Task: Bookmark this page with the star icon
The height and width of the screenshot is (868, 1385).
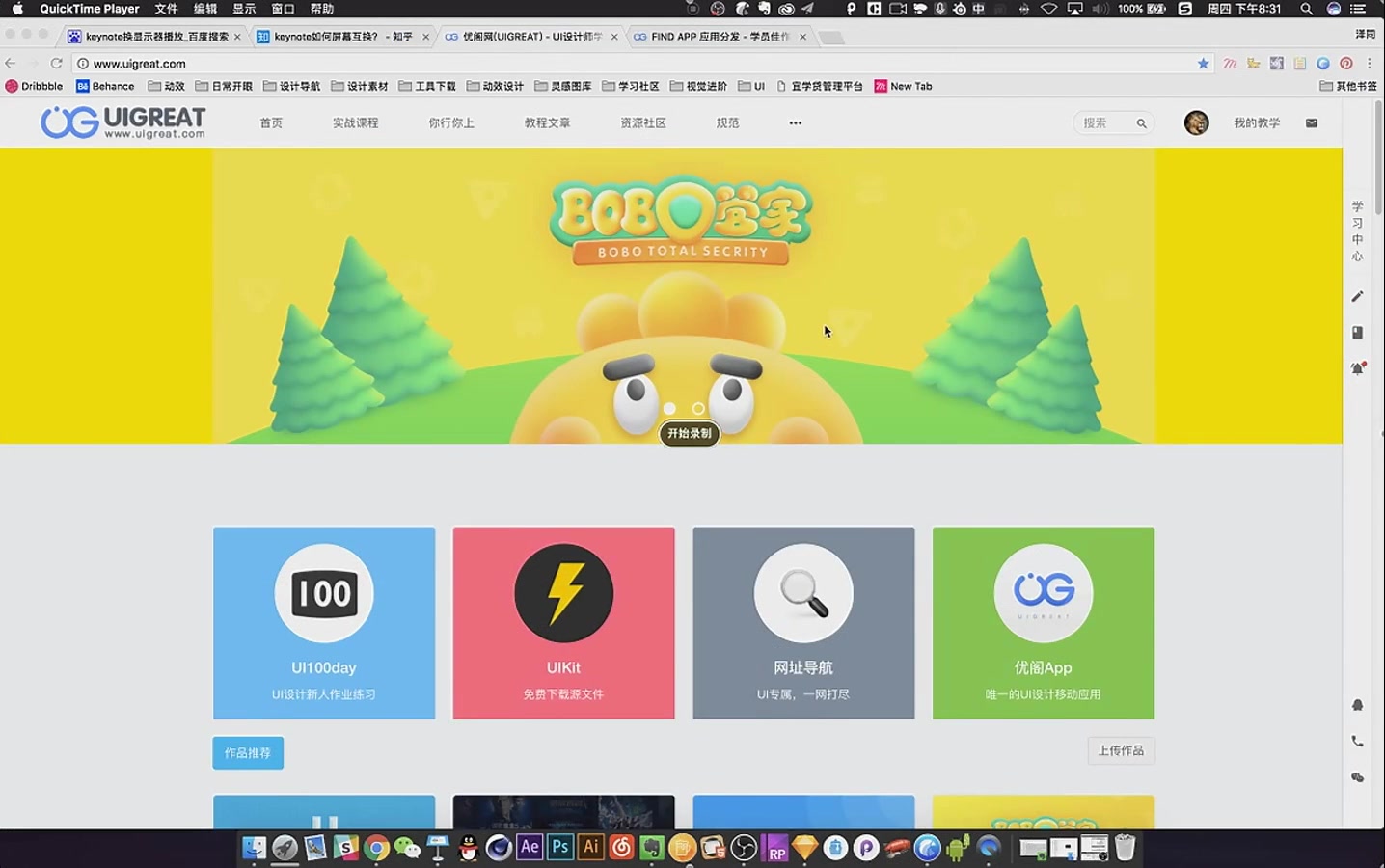Action: [1203, 64]
